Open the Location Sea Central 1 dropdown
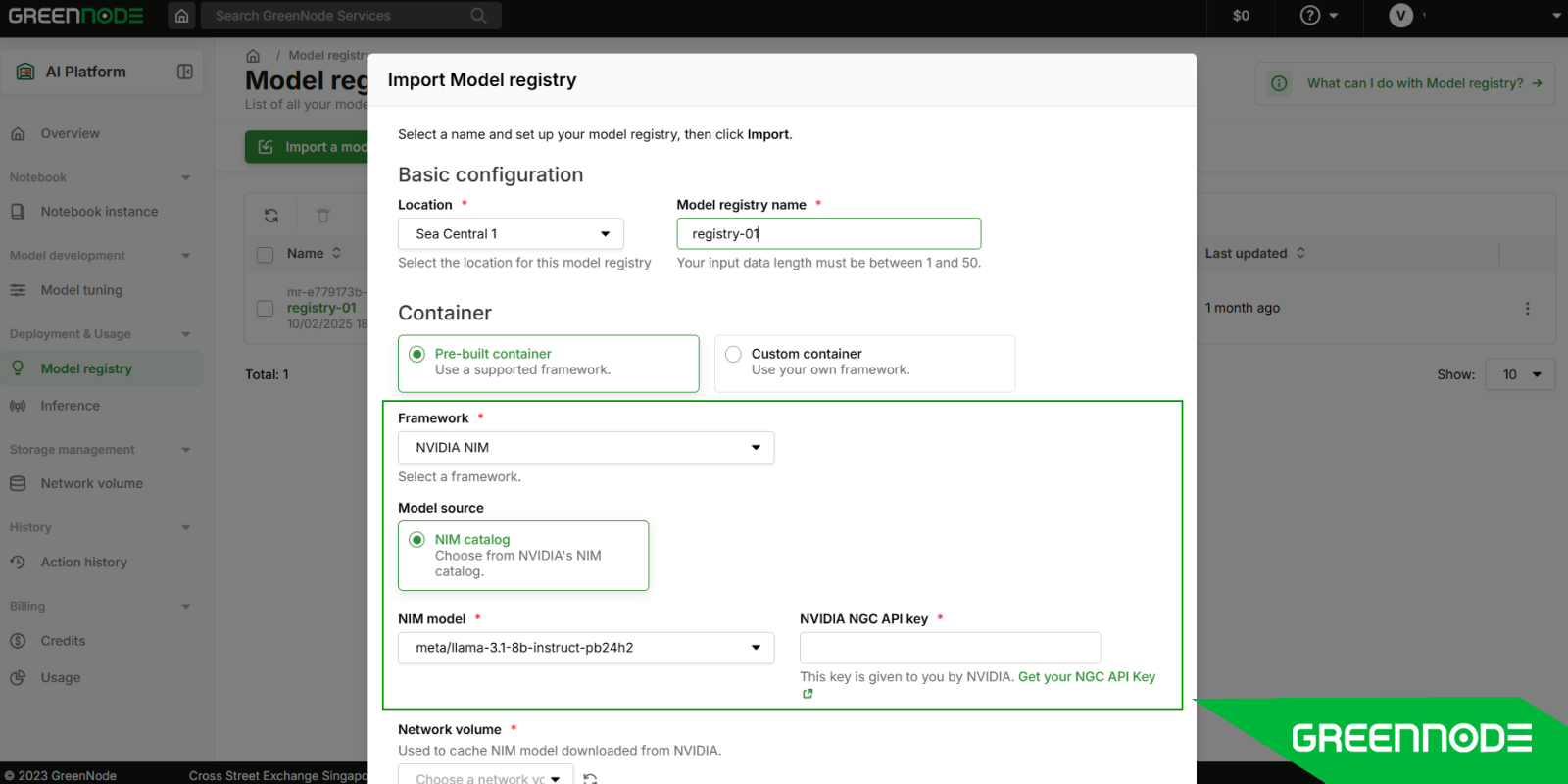1568x784 pixels. (x=511, y=234)
